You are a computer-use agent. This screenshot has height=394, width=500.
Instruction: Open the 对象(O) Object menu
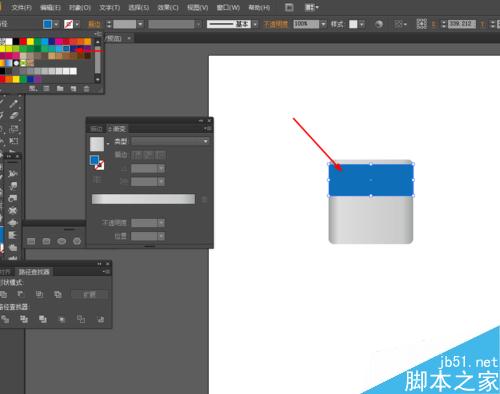[80, 7]
